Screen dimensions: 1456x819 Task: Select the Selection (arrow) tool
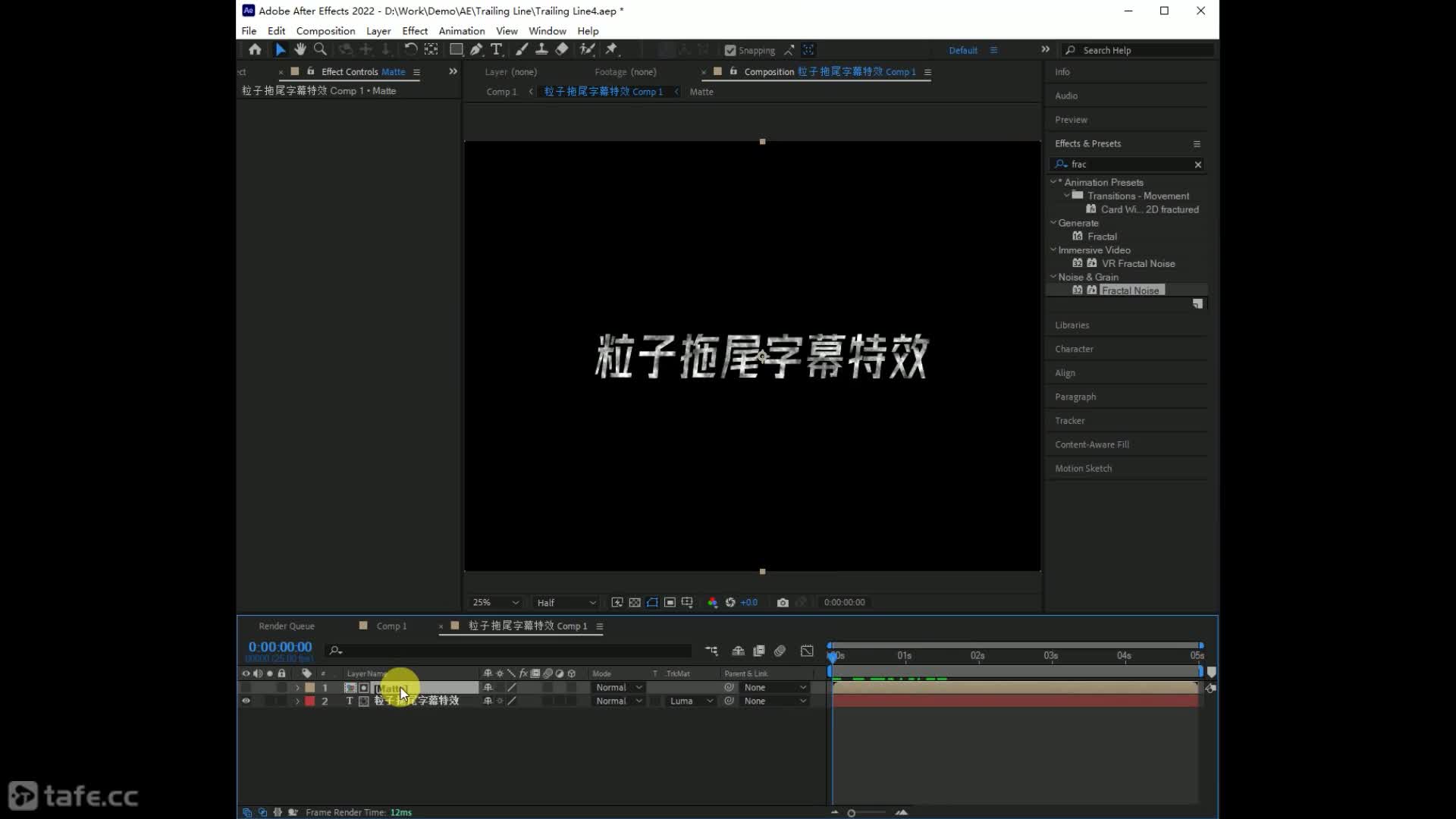(x=280, y=49)
